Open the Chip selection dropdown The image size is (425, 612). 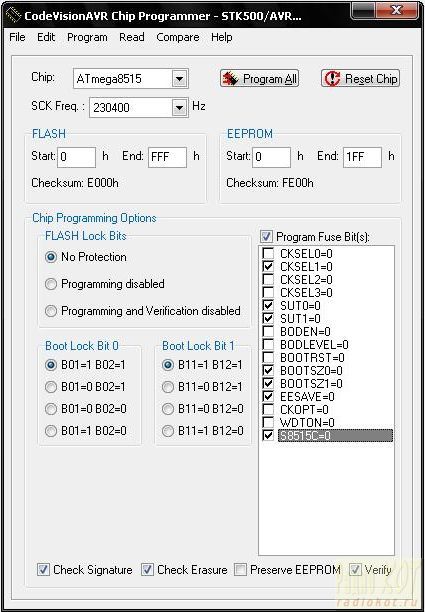point(179,79)
